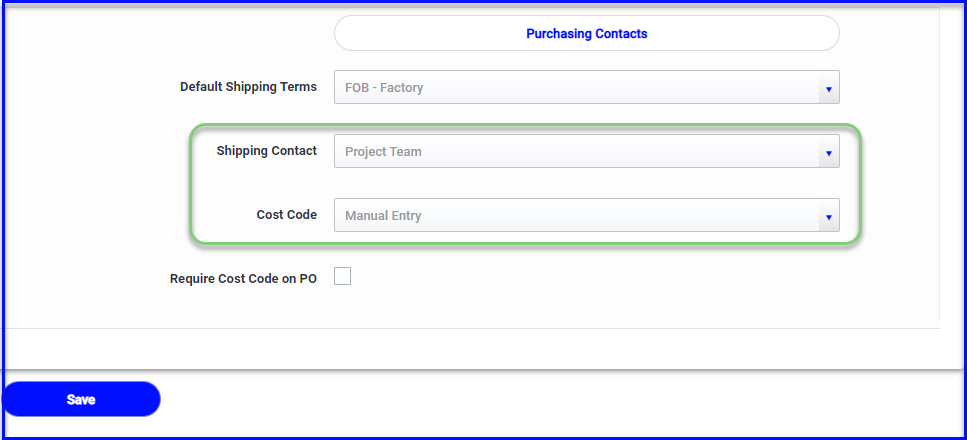Enable the Require Cost Code on PO checkbox
This screenshot has width=967, height=440.
pyautogui.click(x=342, y=276)
